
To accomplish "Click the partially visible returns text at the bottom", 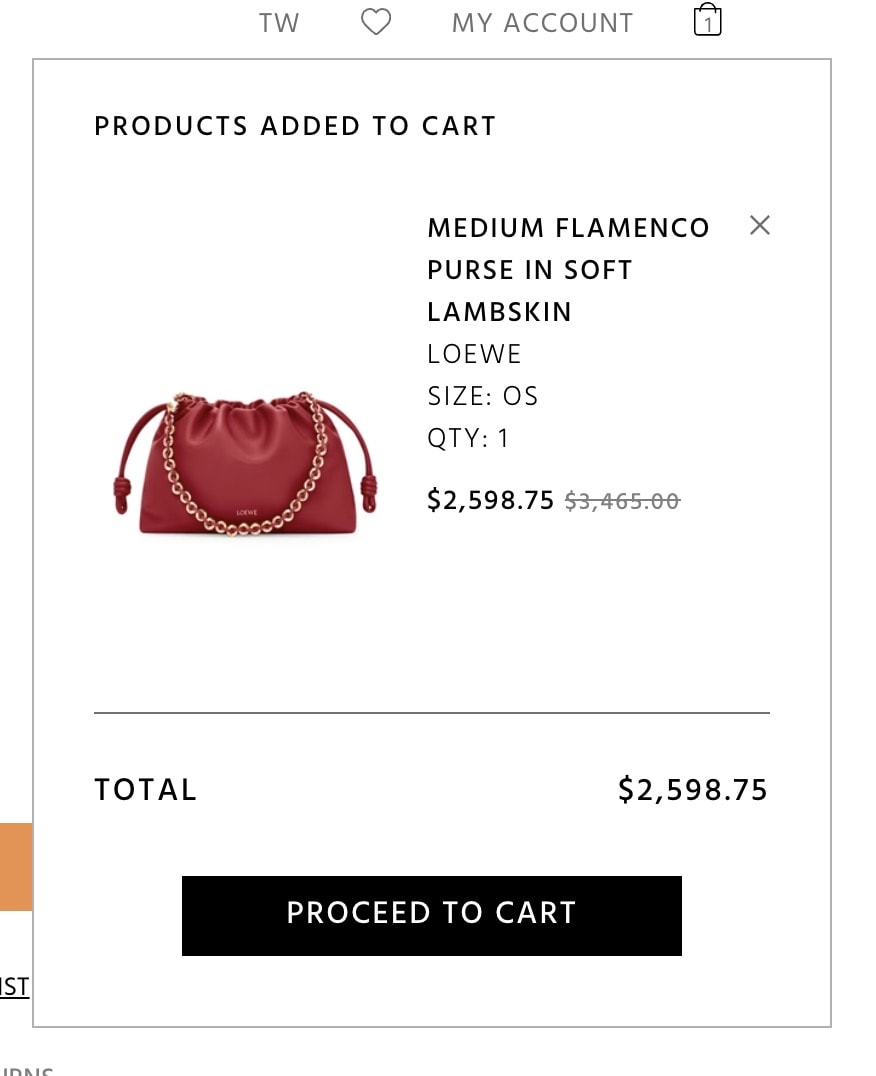I will [27, 1071].
